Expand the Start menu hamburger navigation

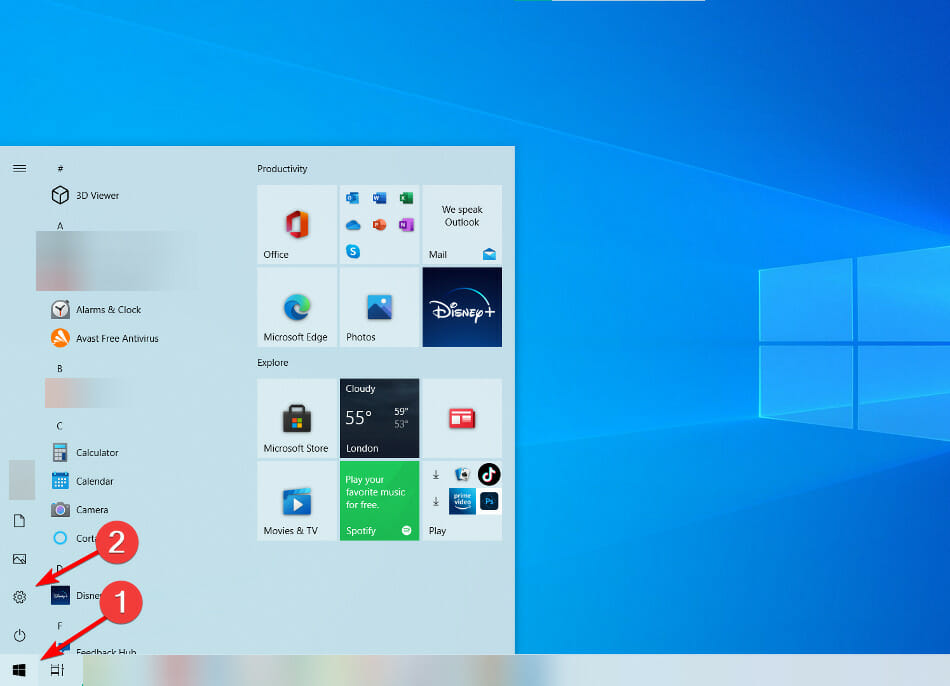tap(19, 168)
